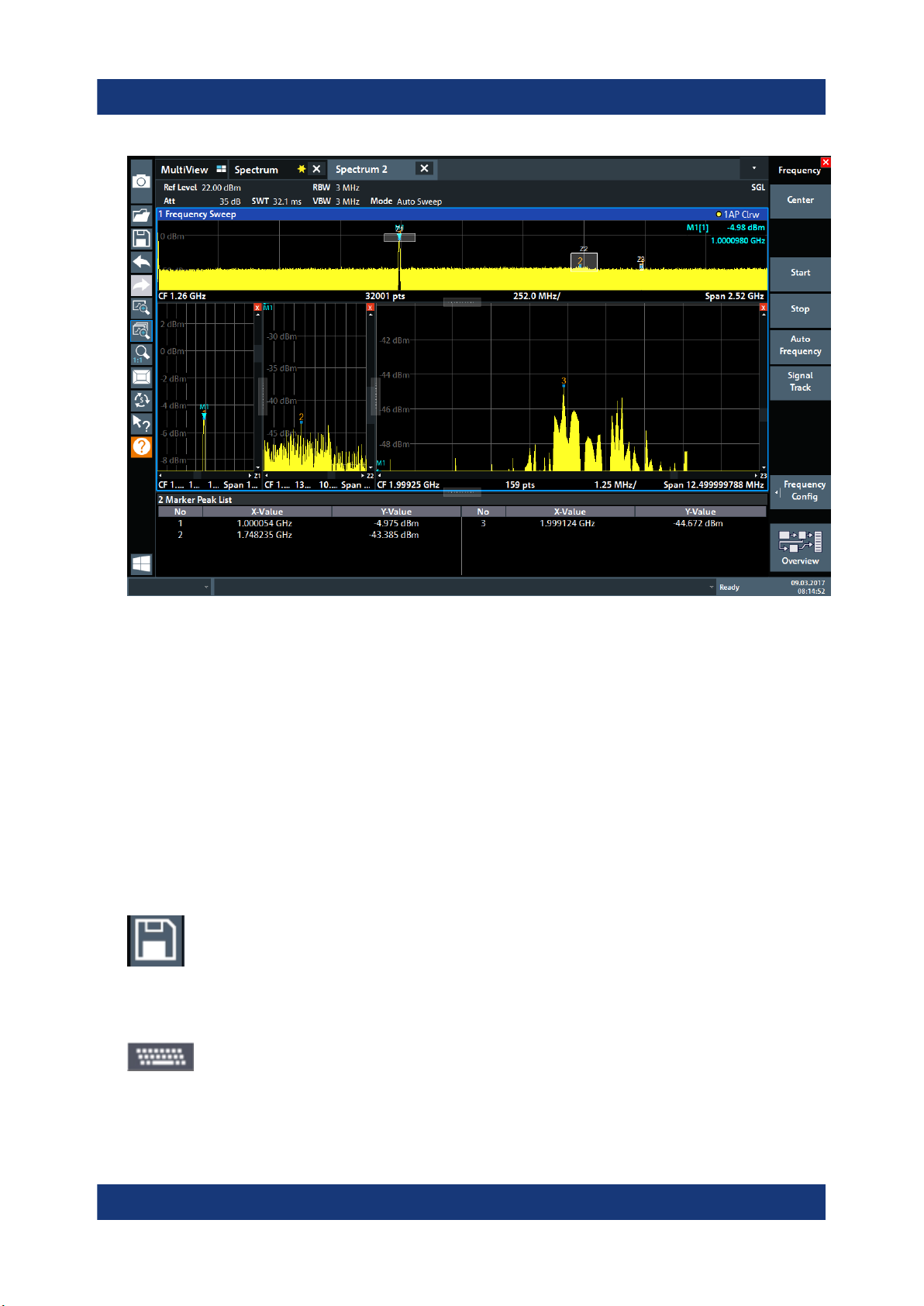This screenshot has width=924, height=1306.
Task: Click the camera screenshot icon
Action: point(141,181)
